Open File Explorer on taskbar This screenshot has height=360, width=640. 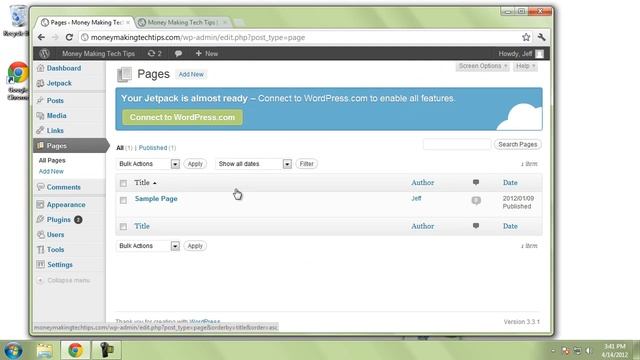(x=44, y=351)
